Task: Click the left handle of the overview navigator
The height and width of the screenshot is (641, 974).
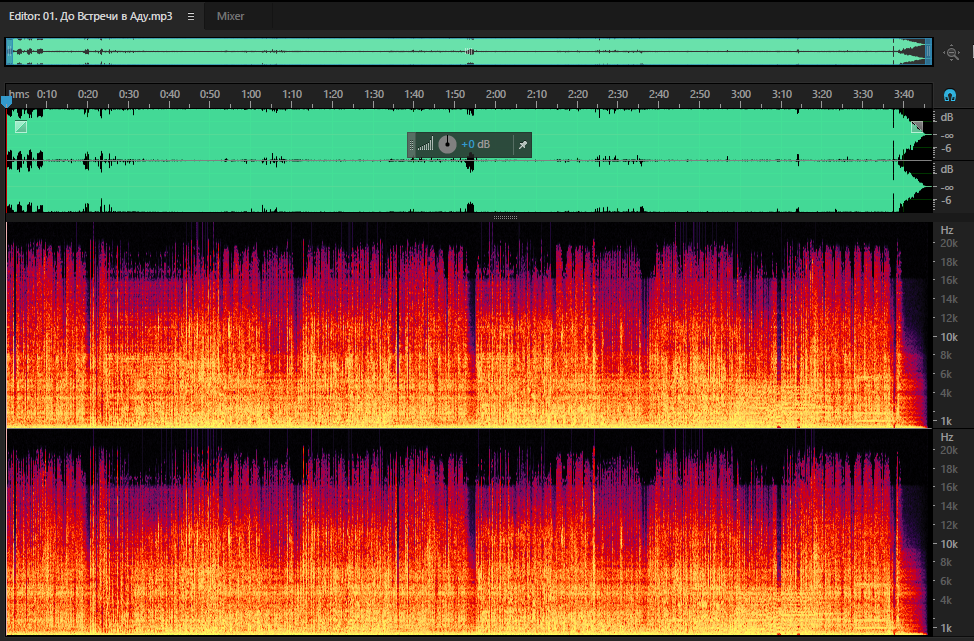Action: tap(9, 52)
